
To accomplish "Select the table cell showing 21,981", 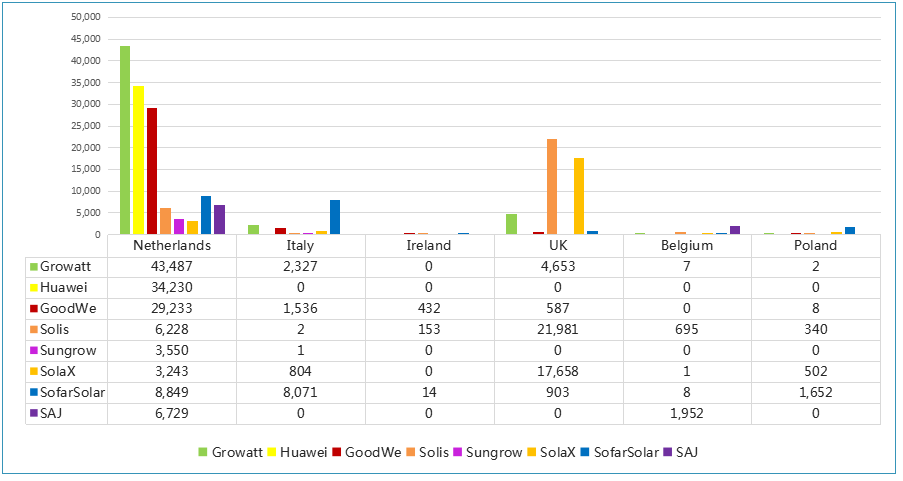I will click(x=558, y=329).
